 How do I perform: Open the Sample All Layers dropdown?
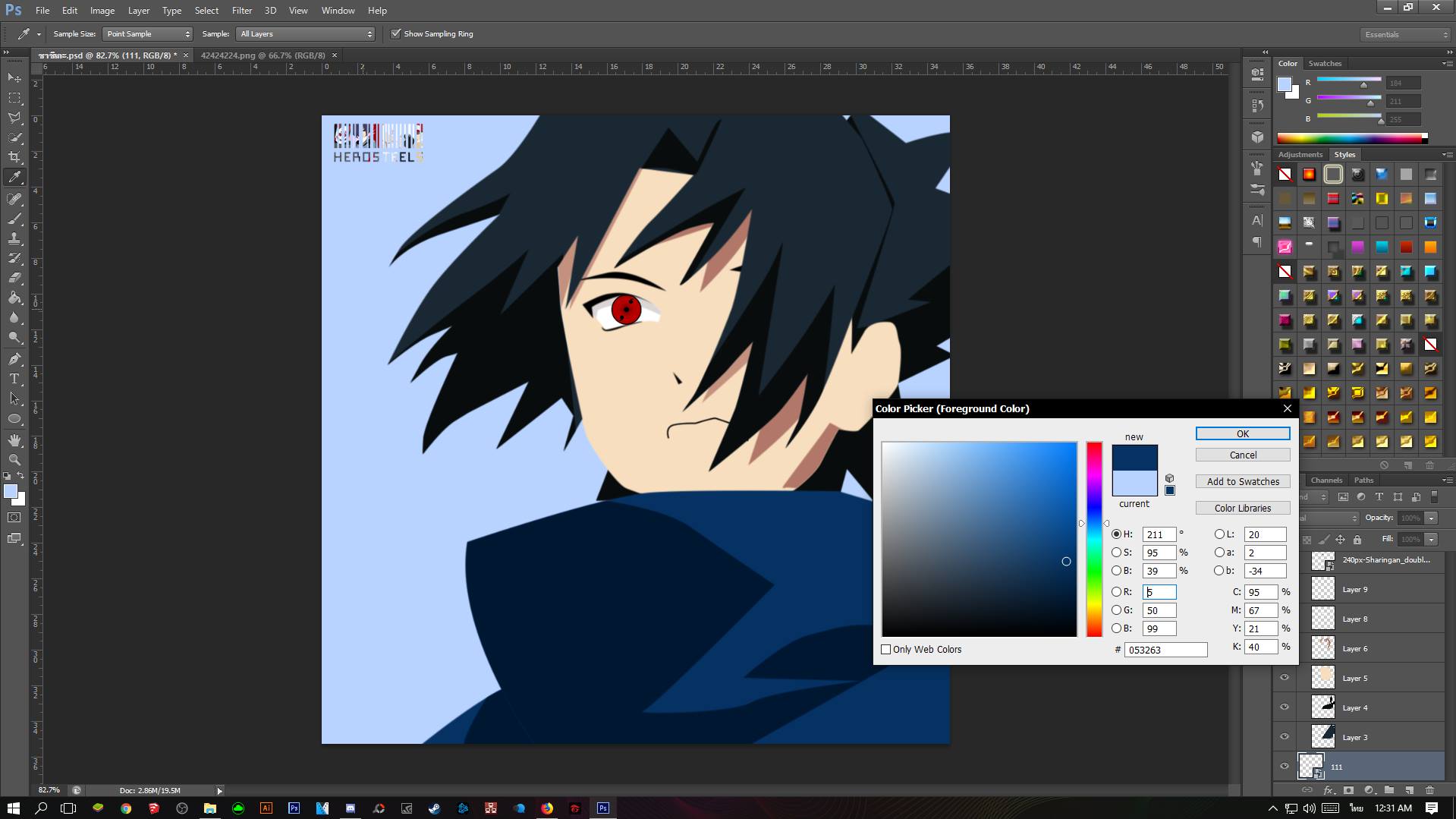tap(306, 34)
